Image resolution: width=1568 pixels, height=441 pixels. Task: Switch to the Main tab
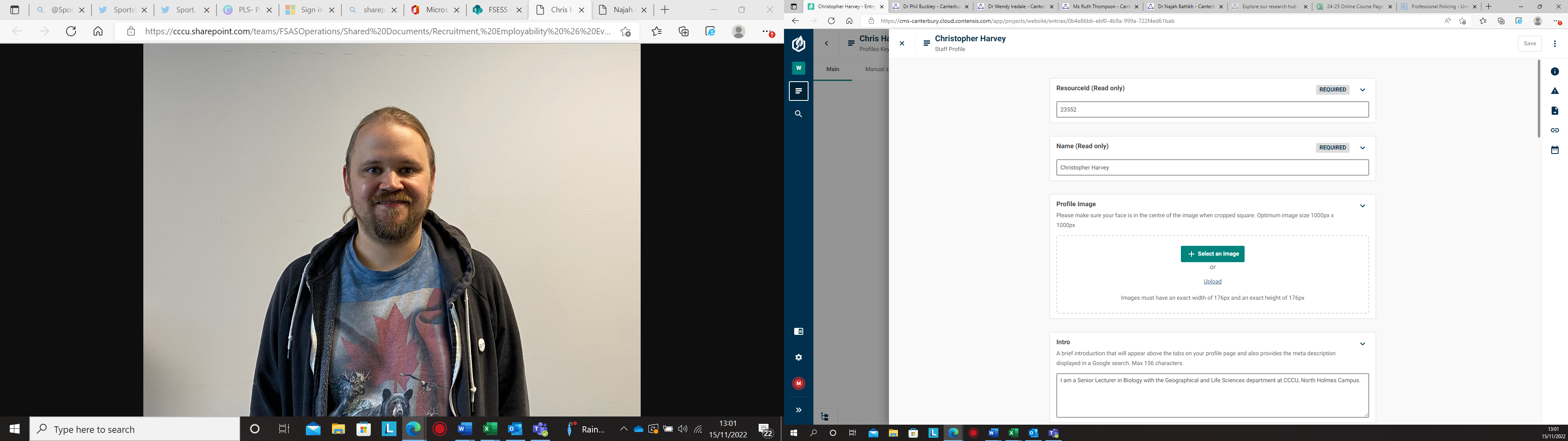tap(832, 69)
